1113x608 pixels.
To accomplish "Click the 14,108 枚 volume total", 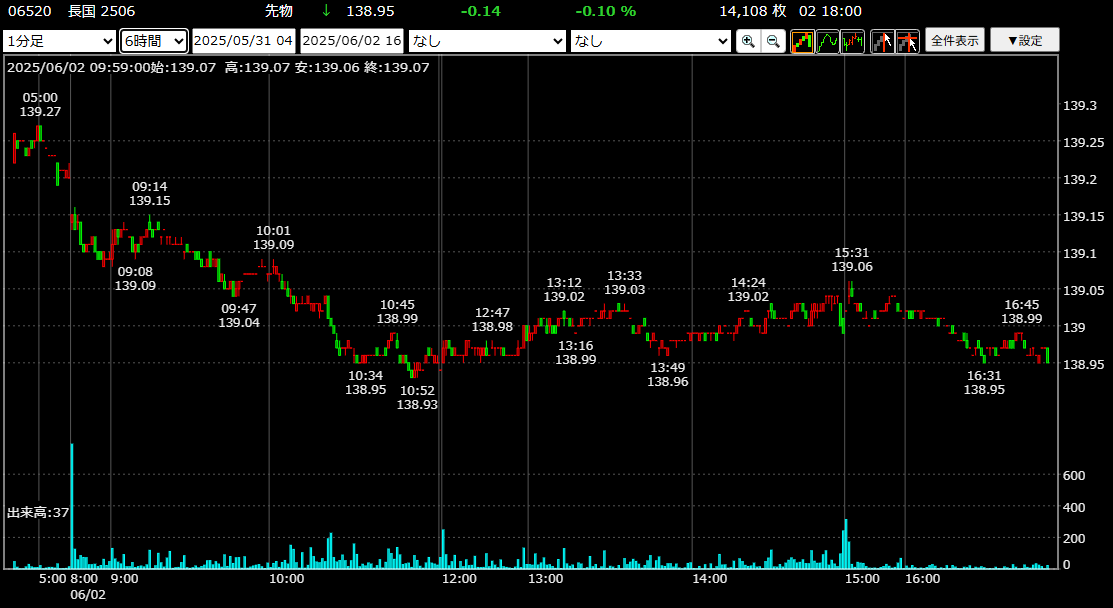I will click(x=753, y=11).
